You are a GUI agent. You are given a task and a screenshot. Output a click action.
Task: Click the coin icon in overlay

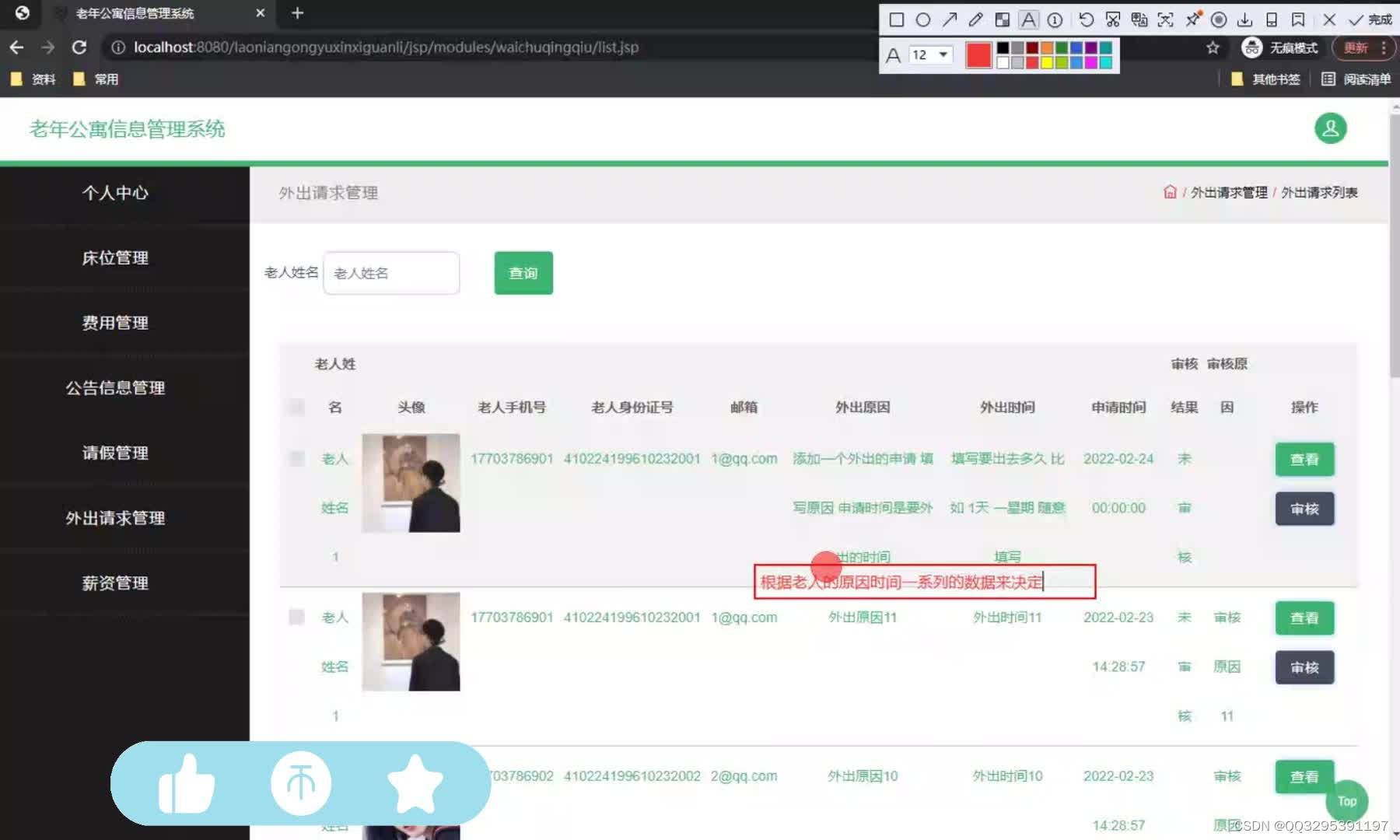(x=301, y=783)
